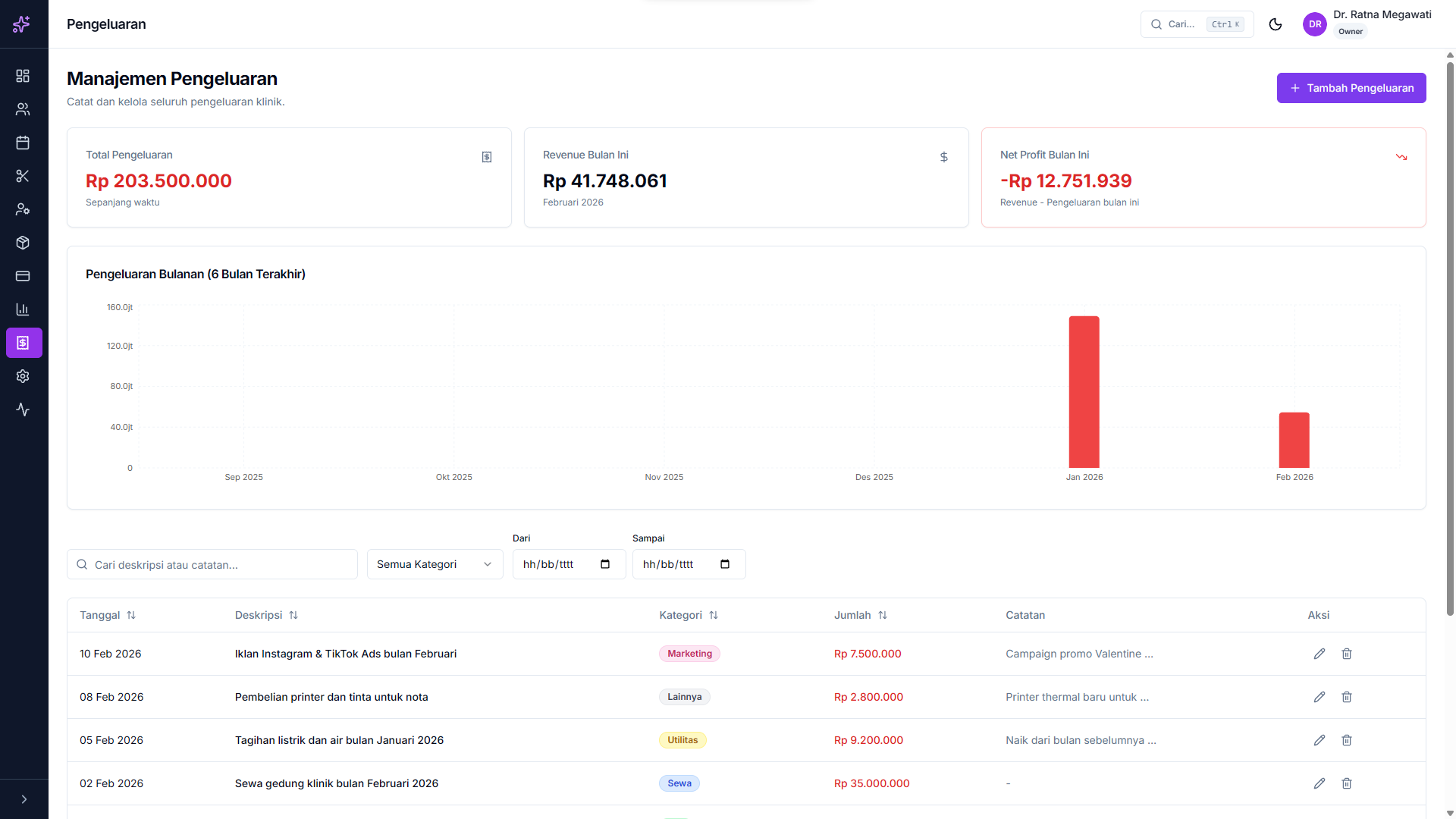Click the Tambah Pengeluaran button
Screen dimensions: 1456x819
click(x=1351, y=88)
